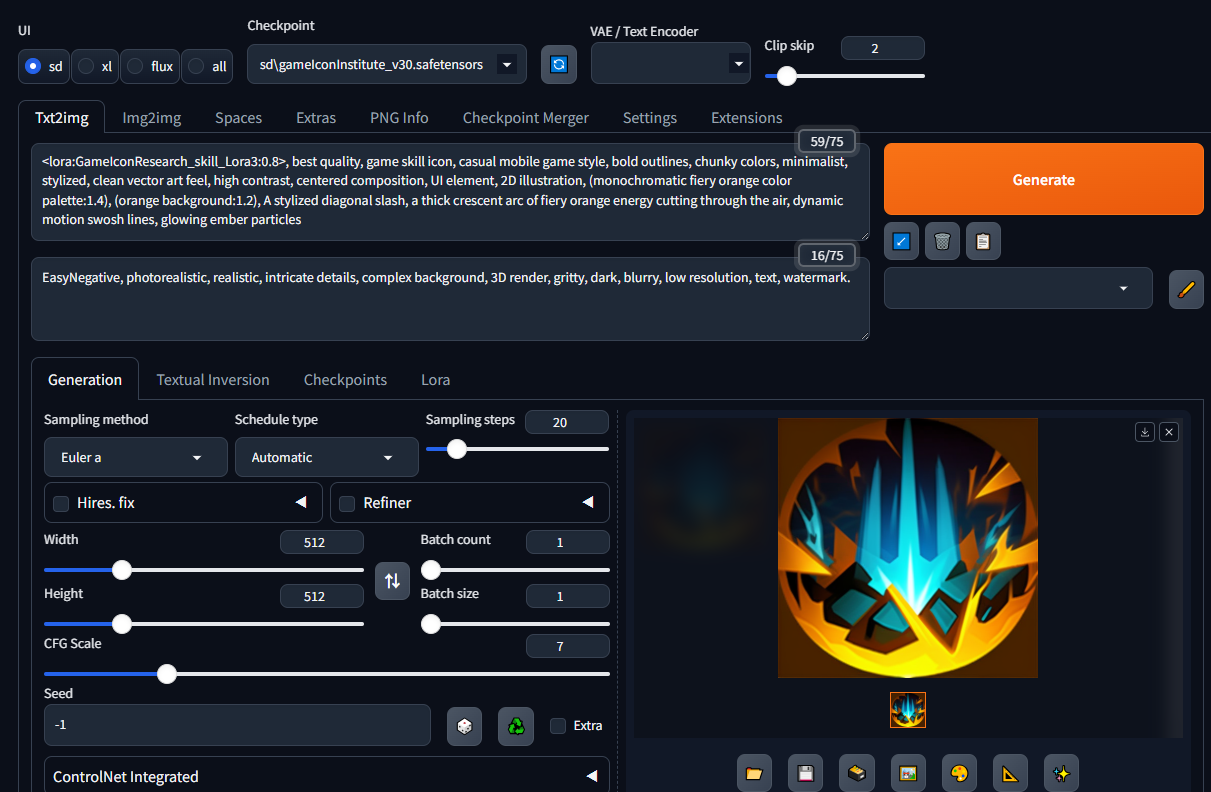Click into the negative prompt text box

[450, 299]
